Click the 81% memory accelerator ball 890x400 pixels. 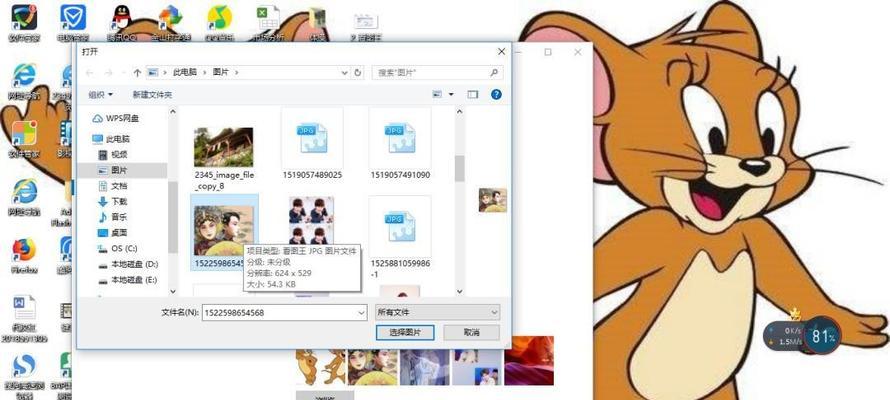click(x=823, y=336)
